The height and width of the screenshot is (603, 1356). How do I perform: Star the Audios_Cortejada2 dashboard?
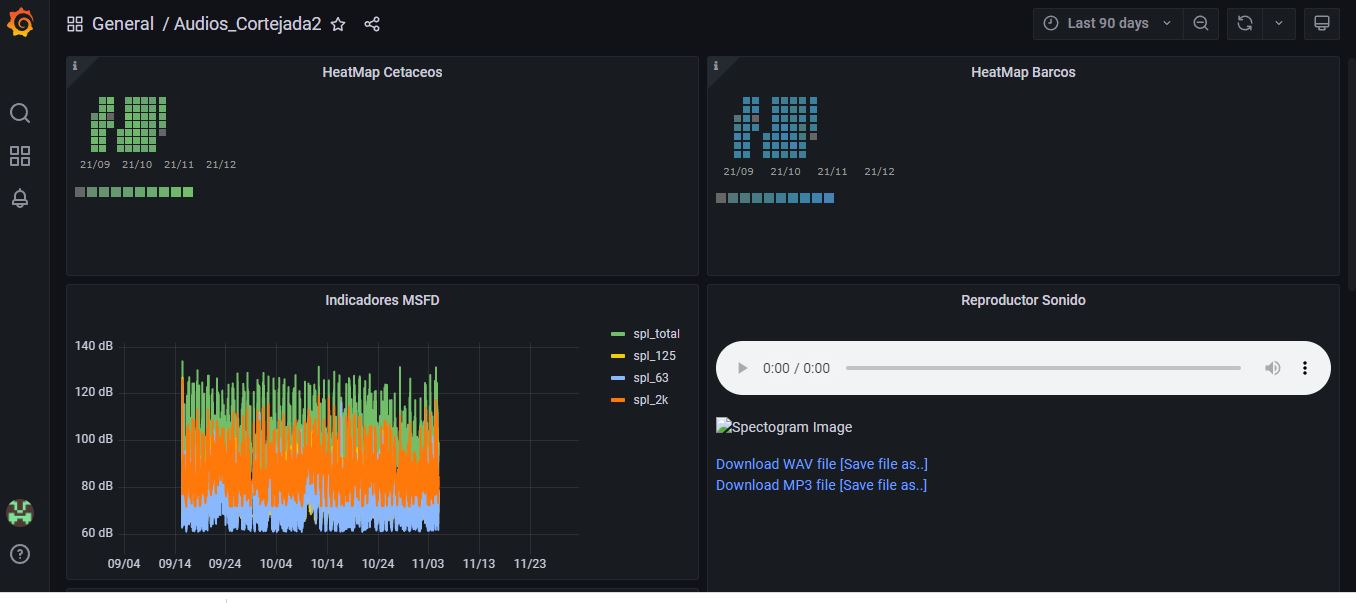pyautogui.click(x=338, y=24)
